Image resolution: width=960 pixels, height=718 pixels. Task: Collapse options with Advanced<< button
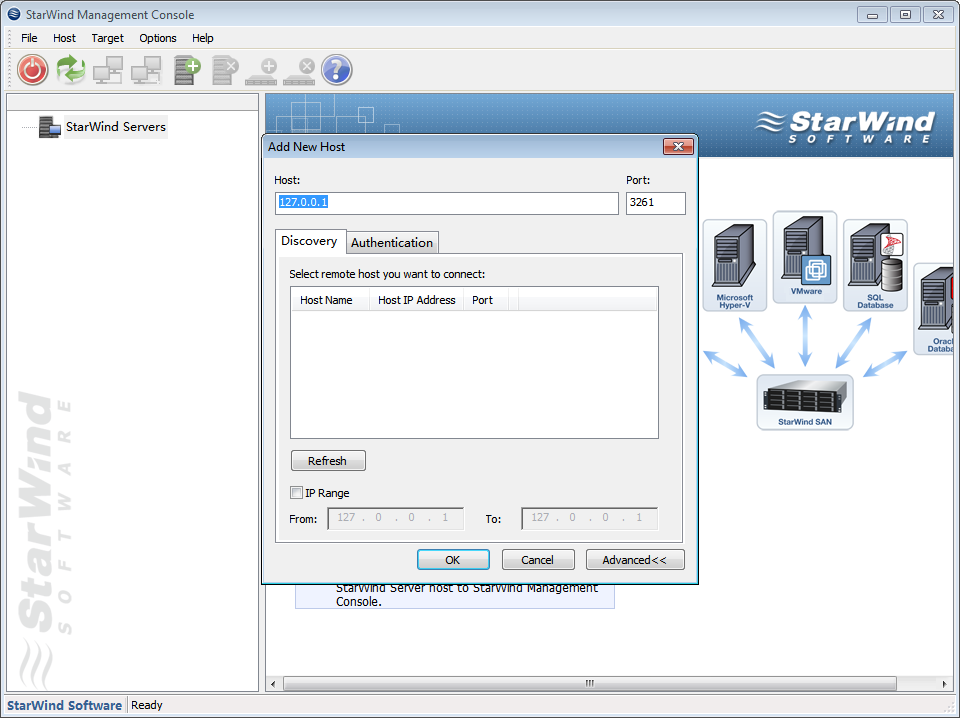tap(635, 559)
